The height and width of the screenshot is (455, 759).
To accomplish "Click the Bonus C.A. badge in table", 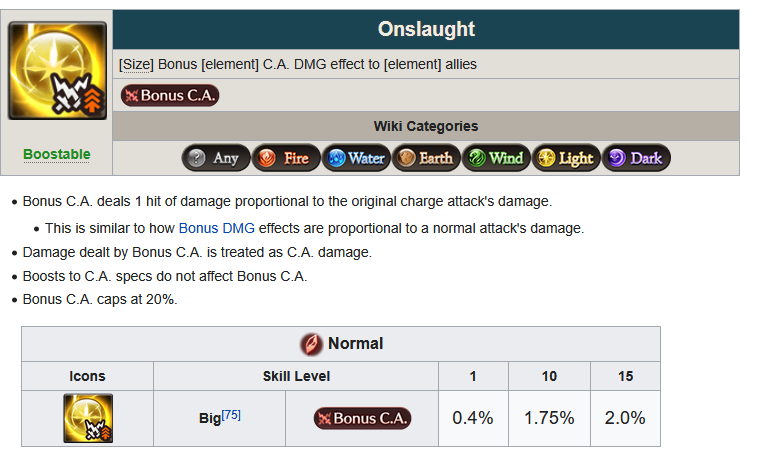I will (x=362, y=418).
